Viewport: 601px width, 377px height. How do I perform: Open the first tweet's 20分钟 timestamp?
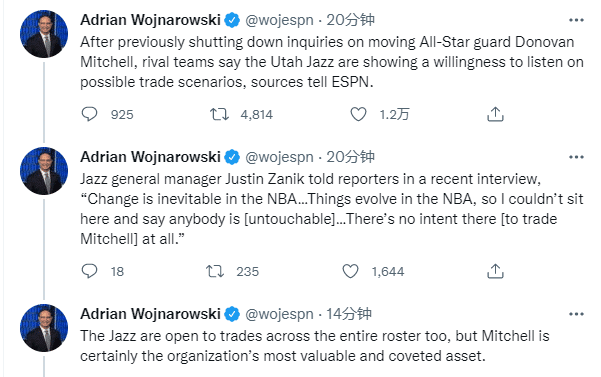click(350, 20)
